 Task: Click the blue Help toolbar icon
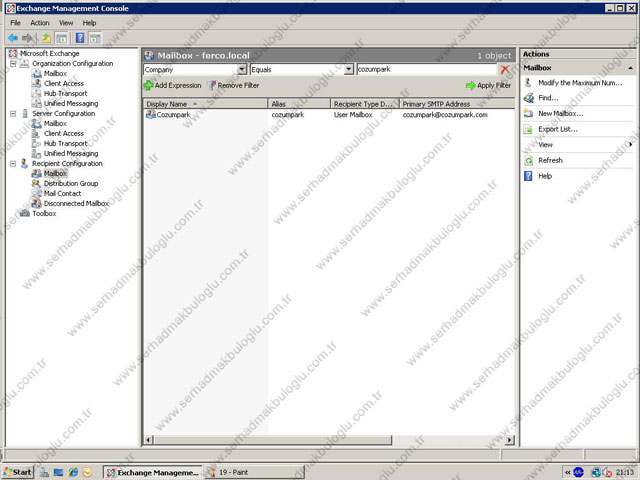pyautogui.click(x=80, y=38)
